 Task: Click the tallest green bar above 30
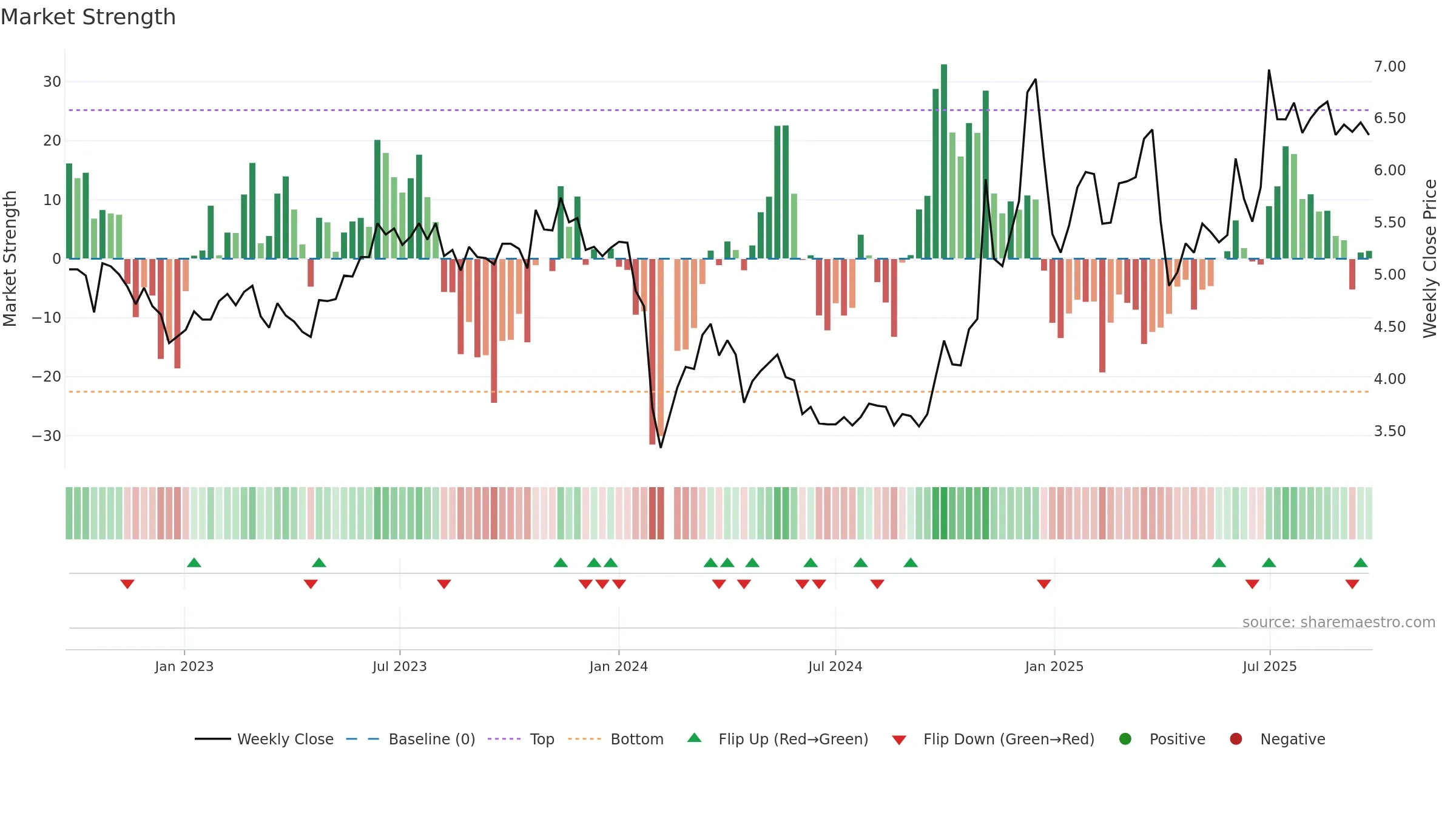pos(944,161)
